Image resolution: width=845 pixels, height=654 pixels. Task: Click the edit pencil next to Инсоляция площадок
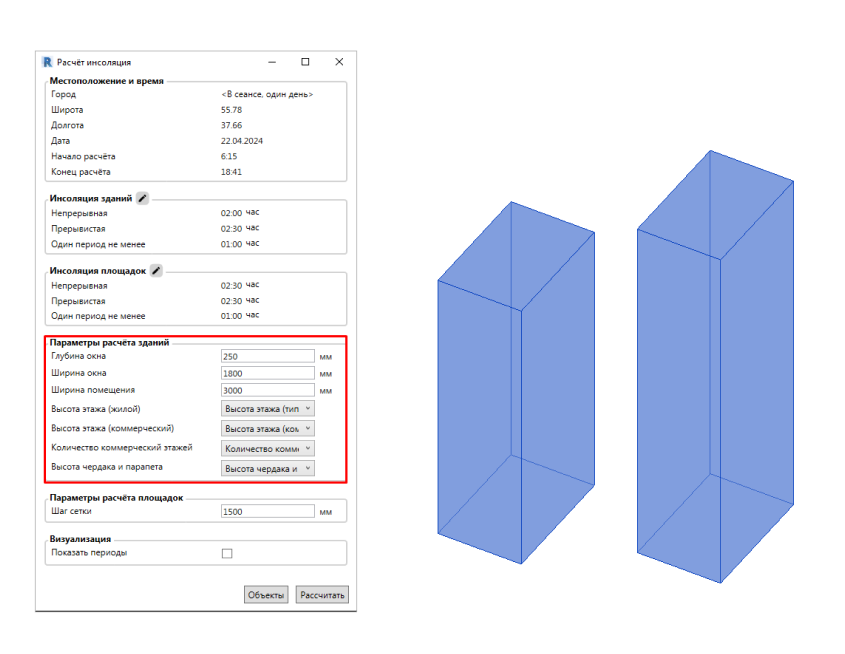(156, 271)
